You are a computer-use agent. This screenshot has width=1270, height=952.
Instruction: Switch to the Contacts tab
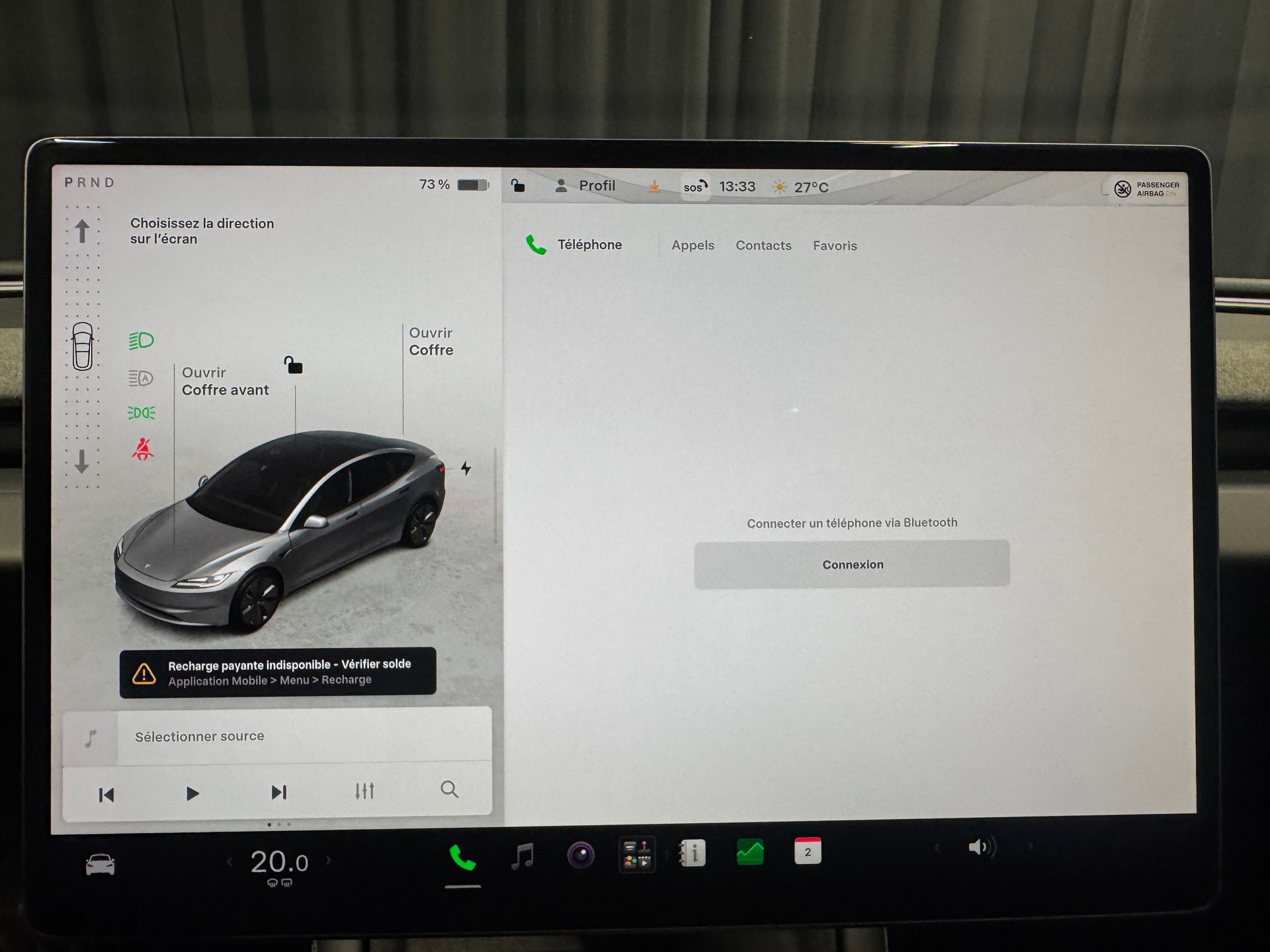pyautogui.click(x=763, y=245)
